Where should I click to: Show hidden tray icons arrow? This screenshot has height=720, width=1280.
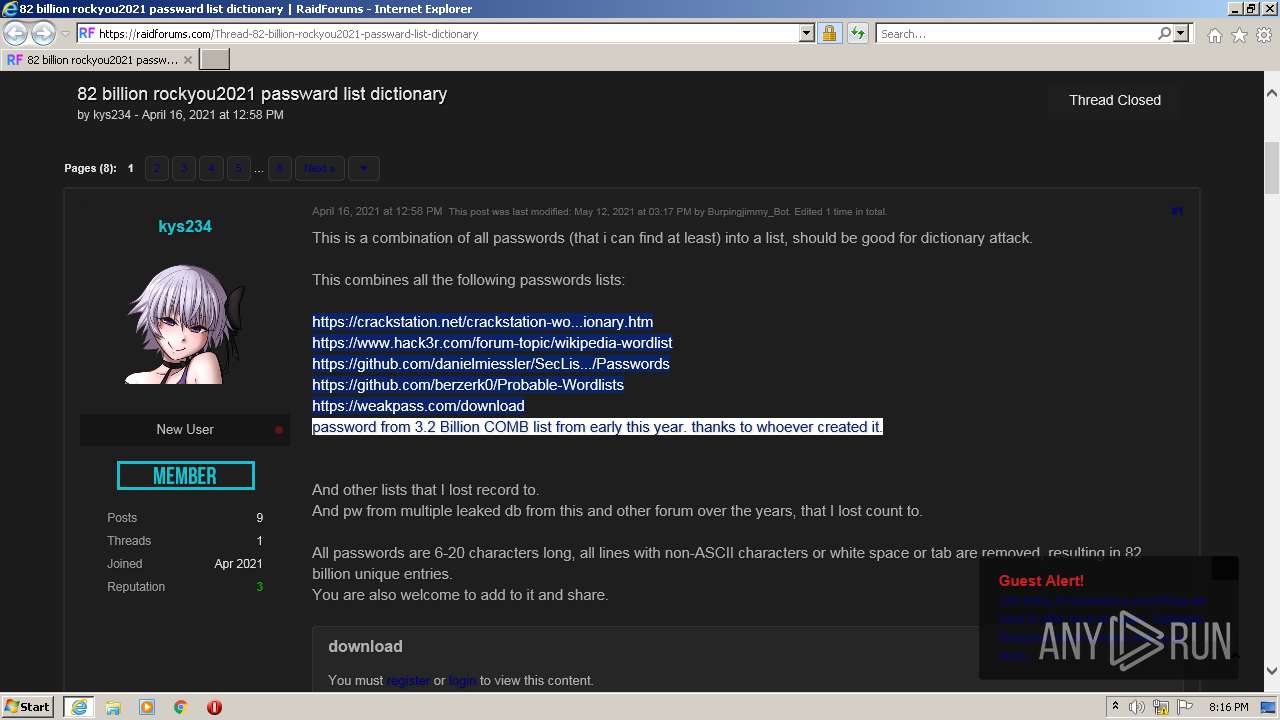1115,707
